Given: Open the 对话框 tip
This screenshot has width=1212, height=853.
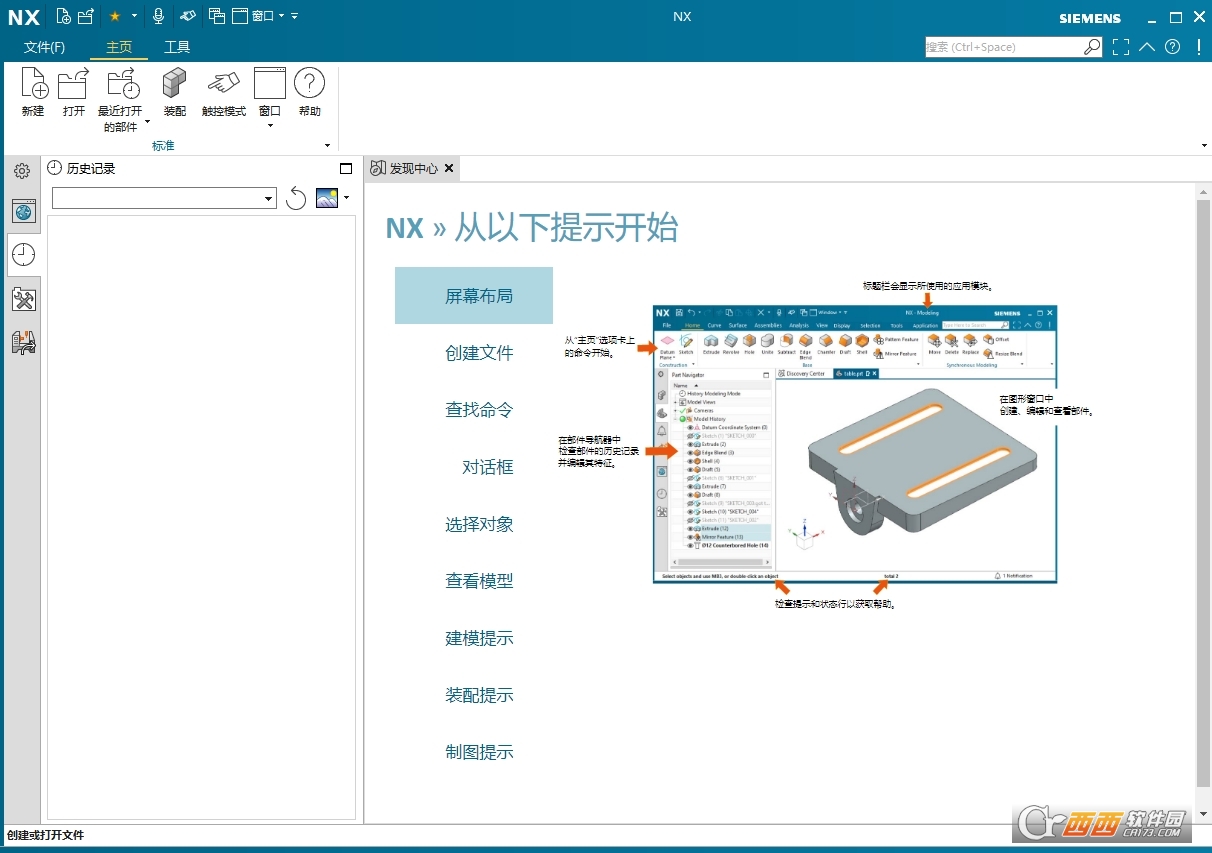Looking at the screenshot, I should (x=488, y=467).
